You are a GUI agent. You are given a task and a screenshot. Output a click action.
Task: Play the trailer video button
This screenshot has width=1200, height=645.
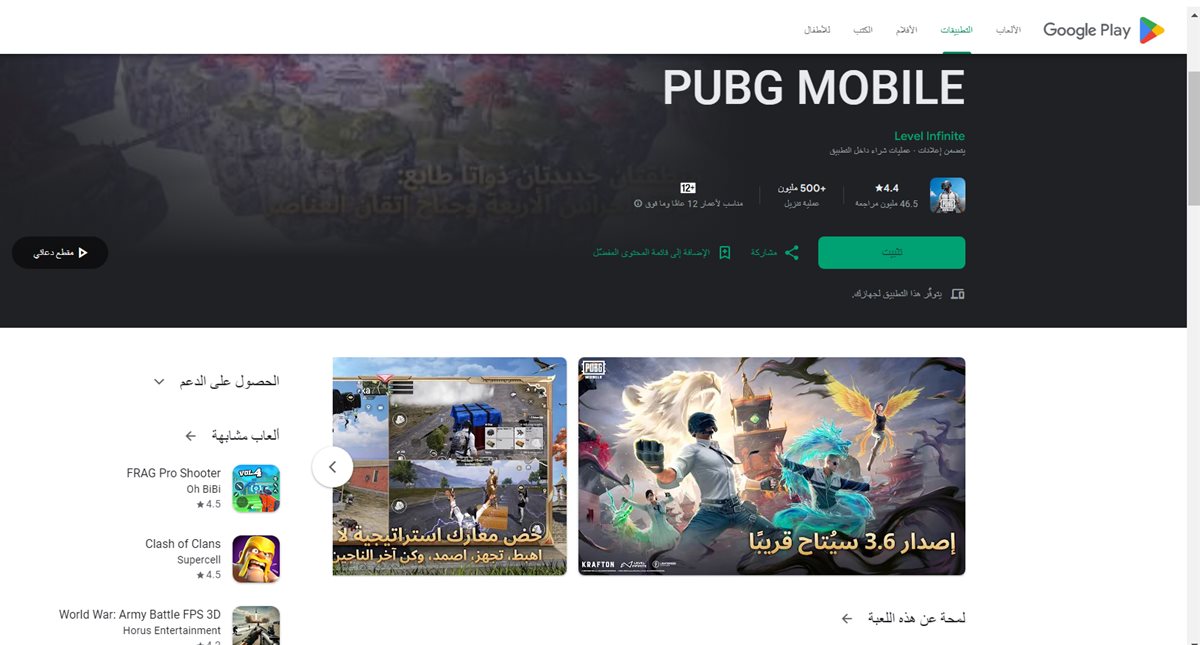pyautogui.click(x=60, y=253)
